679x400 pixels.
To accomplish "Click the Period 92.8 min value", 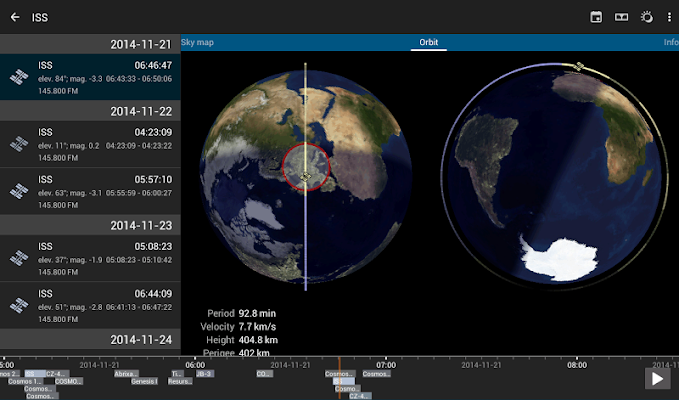I will click(x=257, y=313).
